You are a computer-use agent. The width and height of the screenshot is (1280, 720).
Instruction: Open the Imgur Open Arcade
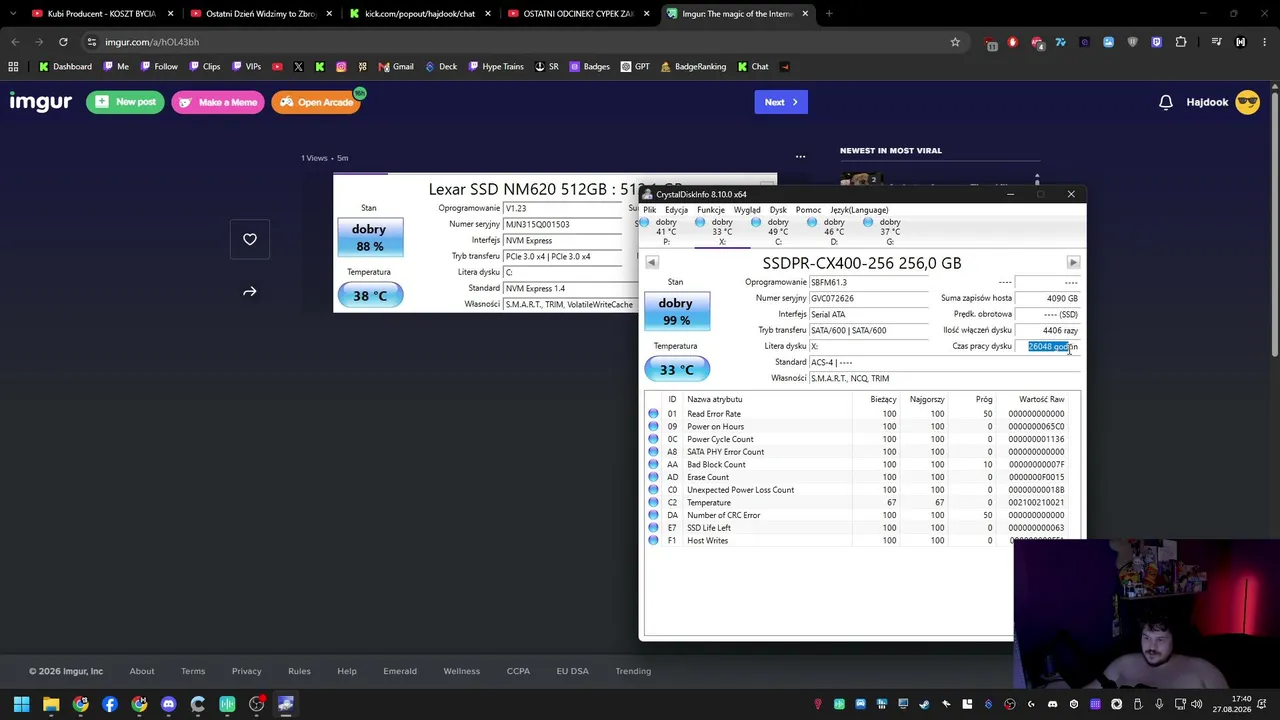tap(316, 102)
